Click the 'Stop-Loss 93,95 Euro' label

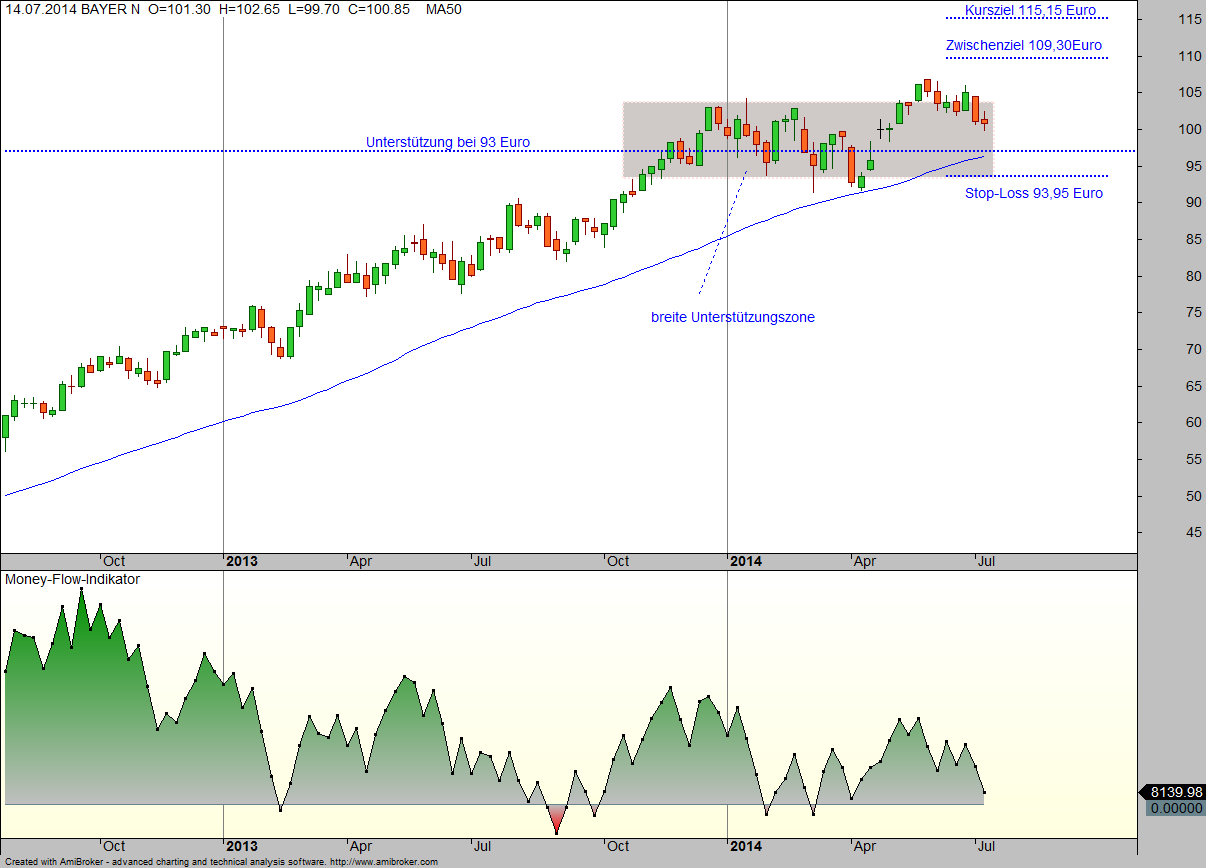coord(1034,193)
